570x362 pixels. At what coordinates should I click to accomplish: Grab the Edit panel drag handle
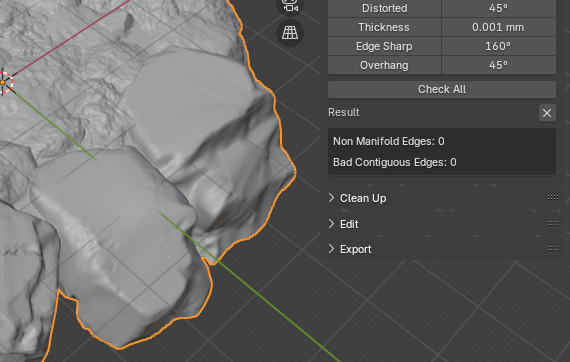coord(553,224)
